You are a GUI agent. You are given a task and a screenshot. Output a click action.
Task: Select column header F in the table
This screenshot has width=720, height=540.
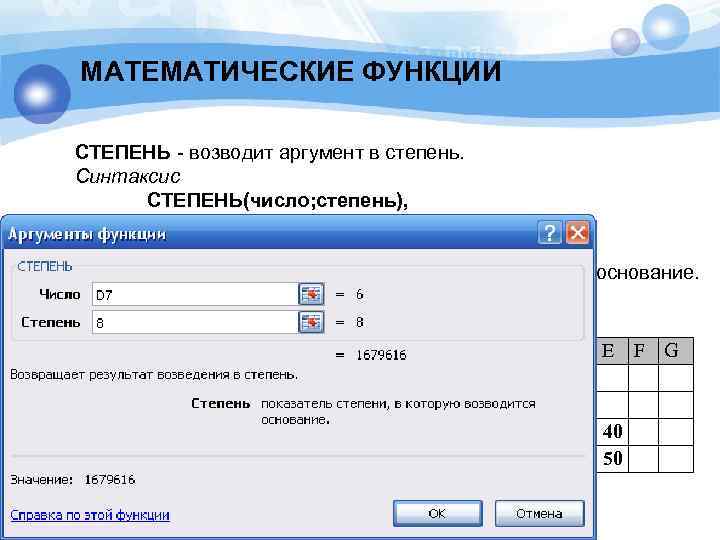(643, 351)
